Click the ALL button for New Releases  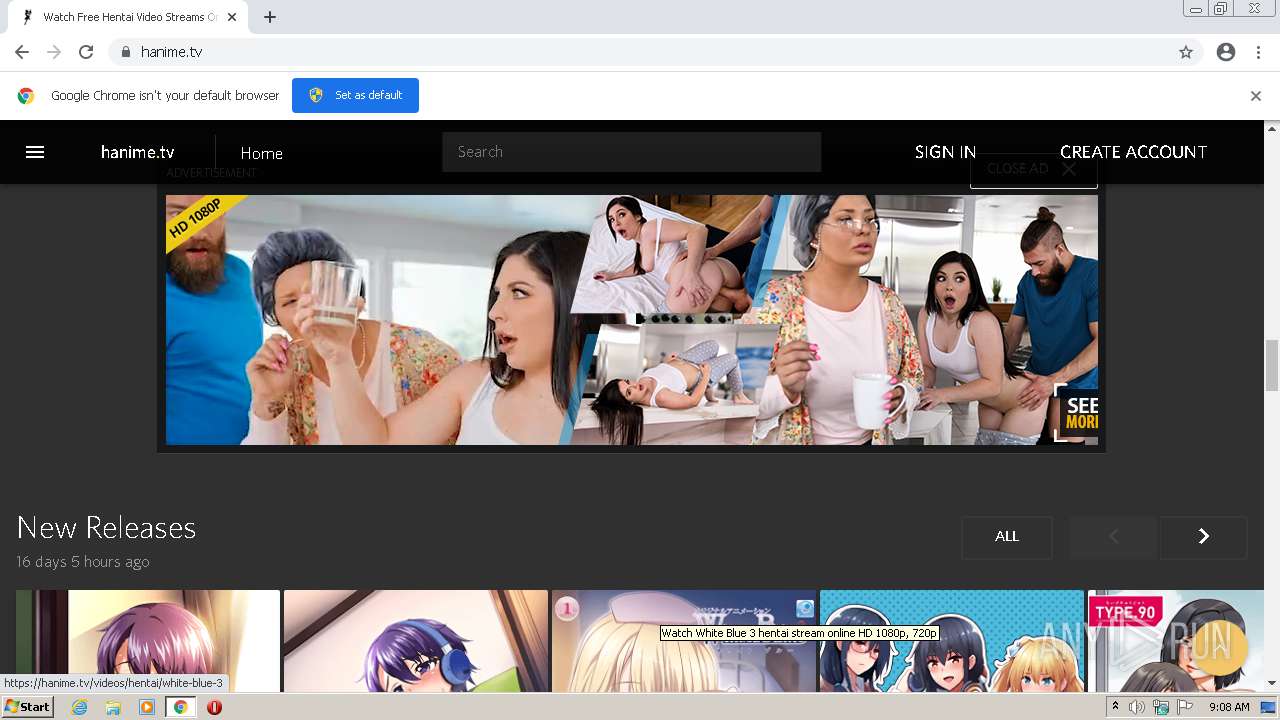pyautogui.click(x=1007, y=537)
